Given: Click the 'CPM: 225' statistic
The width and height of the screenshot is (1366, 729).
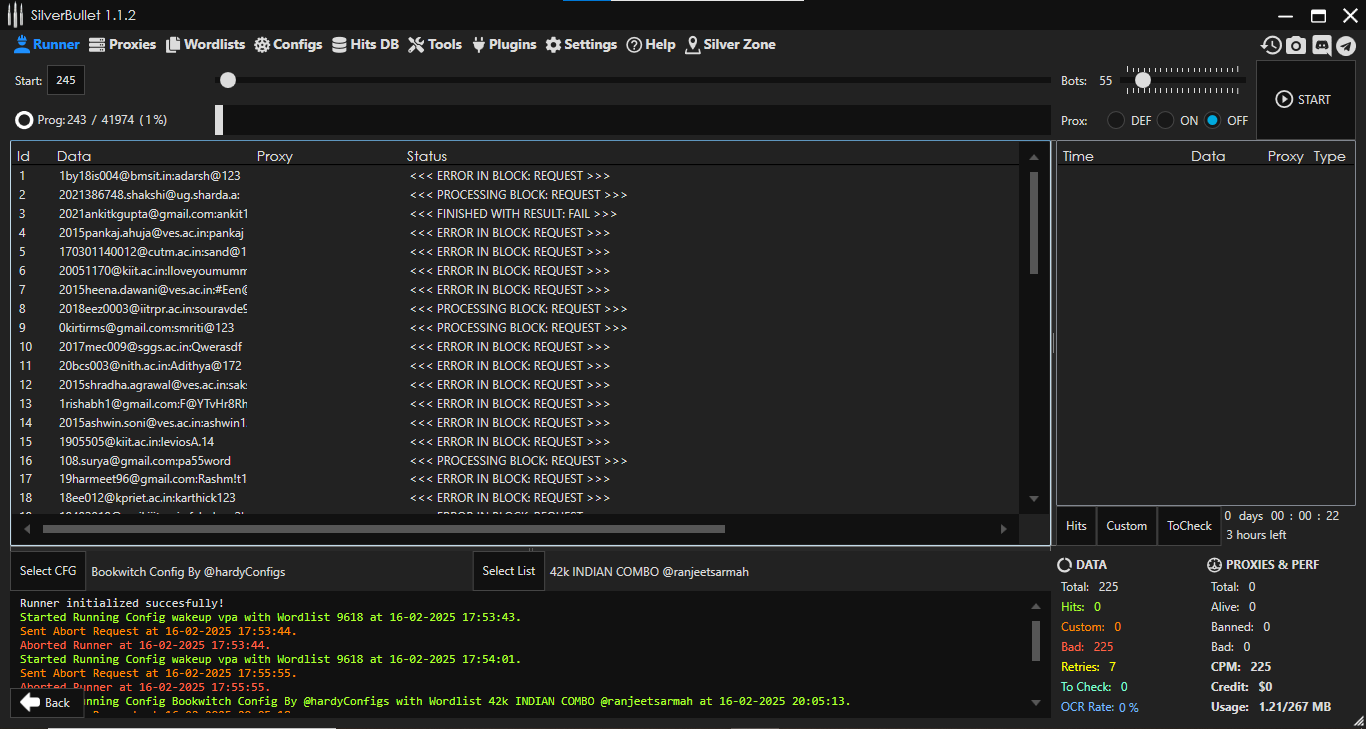Looking at the screenshot, I should point(1241,667).
